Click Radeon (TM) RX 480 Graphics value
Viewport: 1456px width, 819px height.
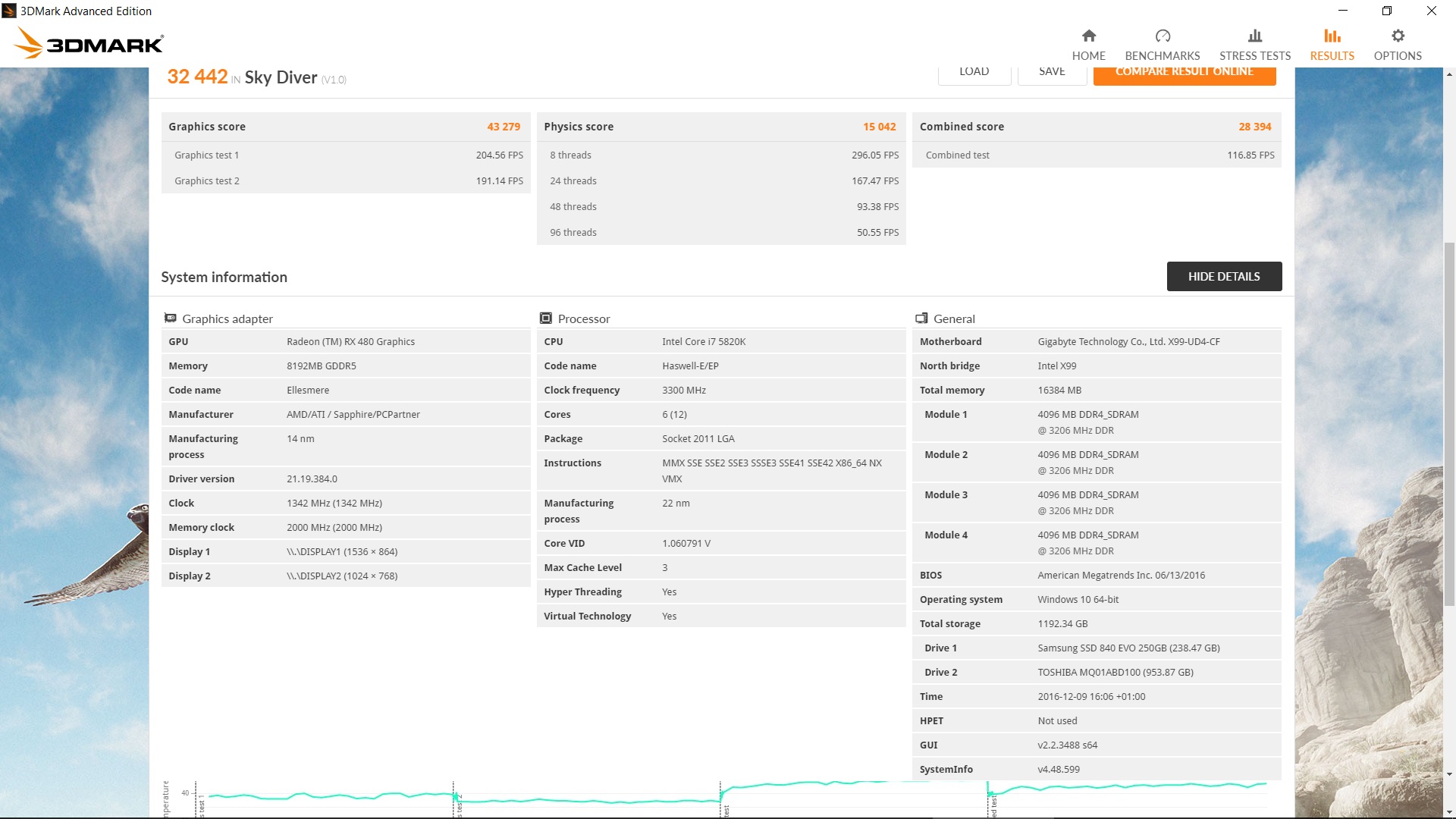350,341
